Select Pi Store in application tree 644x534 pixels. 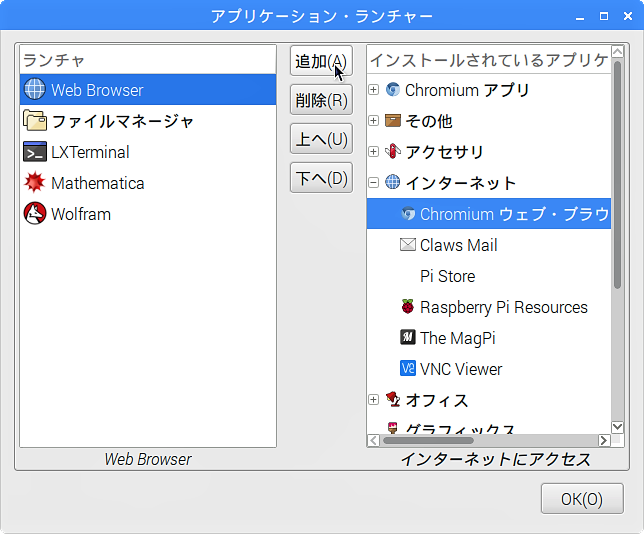[448, 276]
